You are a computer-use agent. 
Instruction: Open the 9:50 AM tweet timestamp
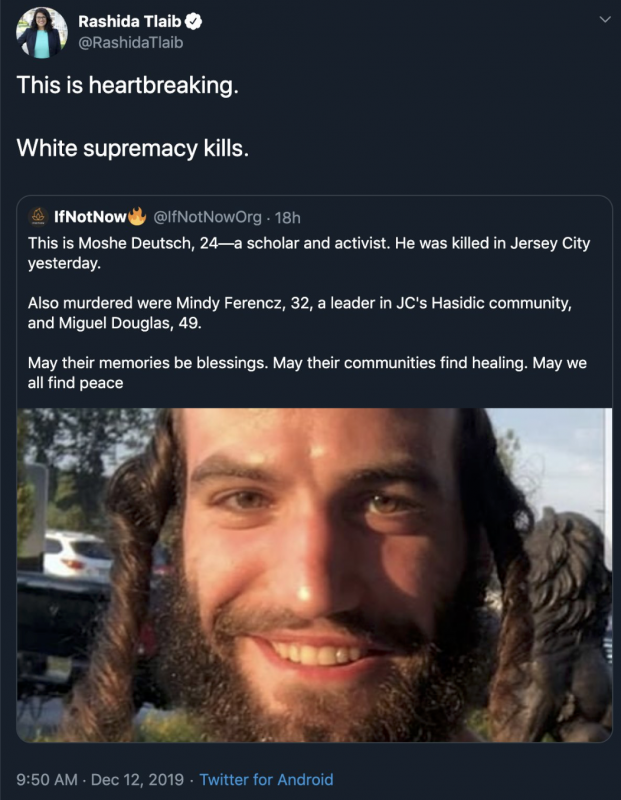[x=47, y=780]
